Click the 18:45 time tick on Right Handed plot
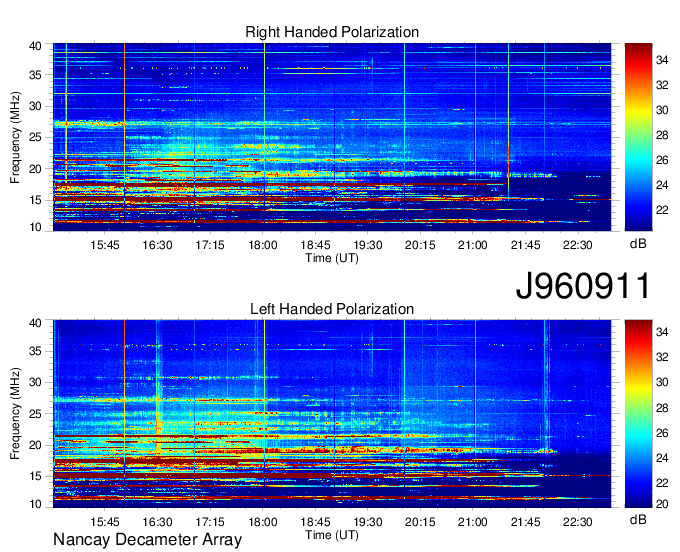Viewport: 680px width, 552px height. (x=315, y=245)
